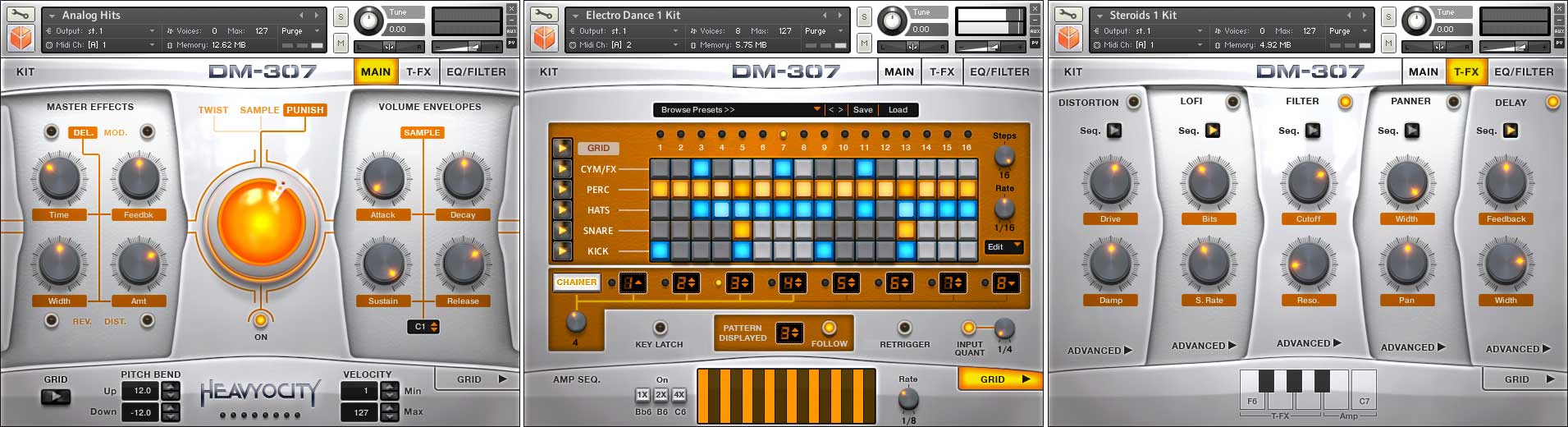Click the wrench icon in Steroids 1 Kit header

(x=1068, y=15)
